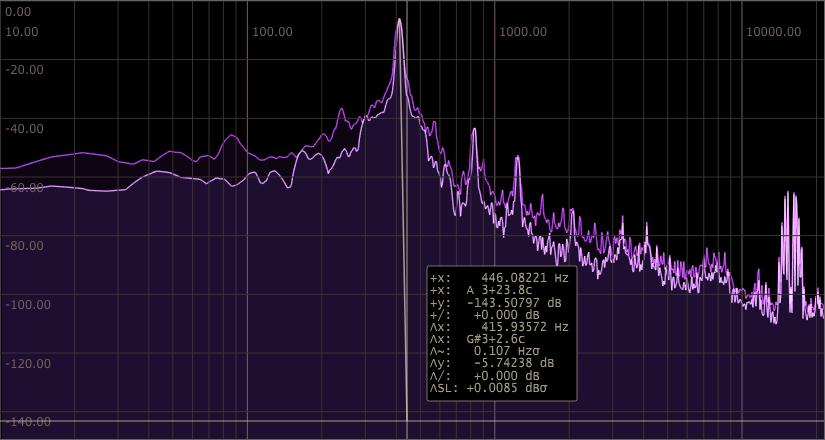The width and height of the screenshot is (825, 440).
Task: Click the 0.00 label at top left
Action: pyautogui.click(x=18, y=12)
